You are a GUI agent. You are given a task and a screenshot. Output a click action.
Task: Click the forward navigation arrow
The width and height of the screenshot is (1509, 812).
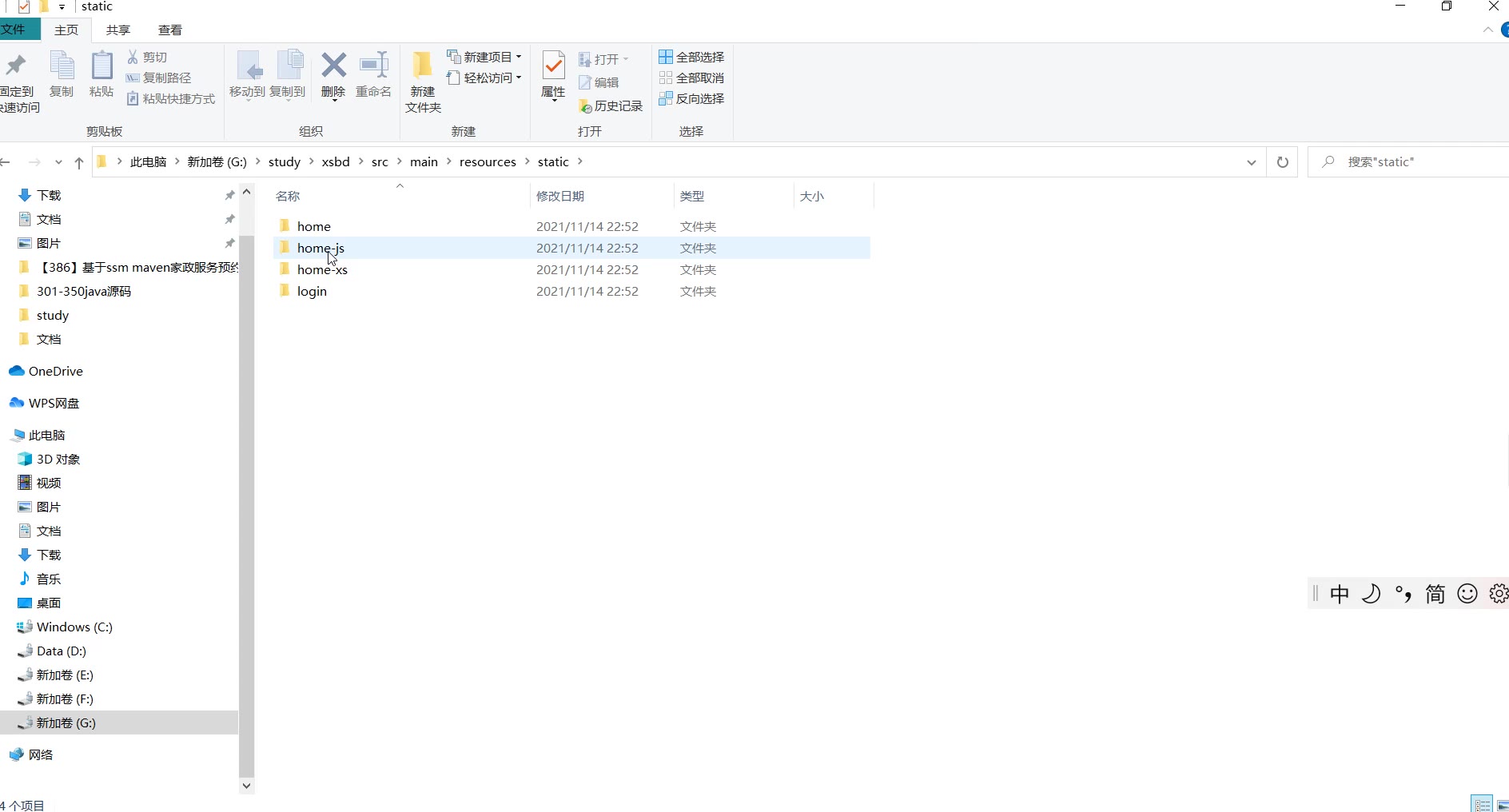(x=34, y=162)
